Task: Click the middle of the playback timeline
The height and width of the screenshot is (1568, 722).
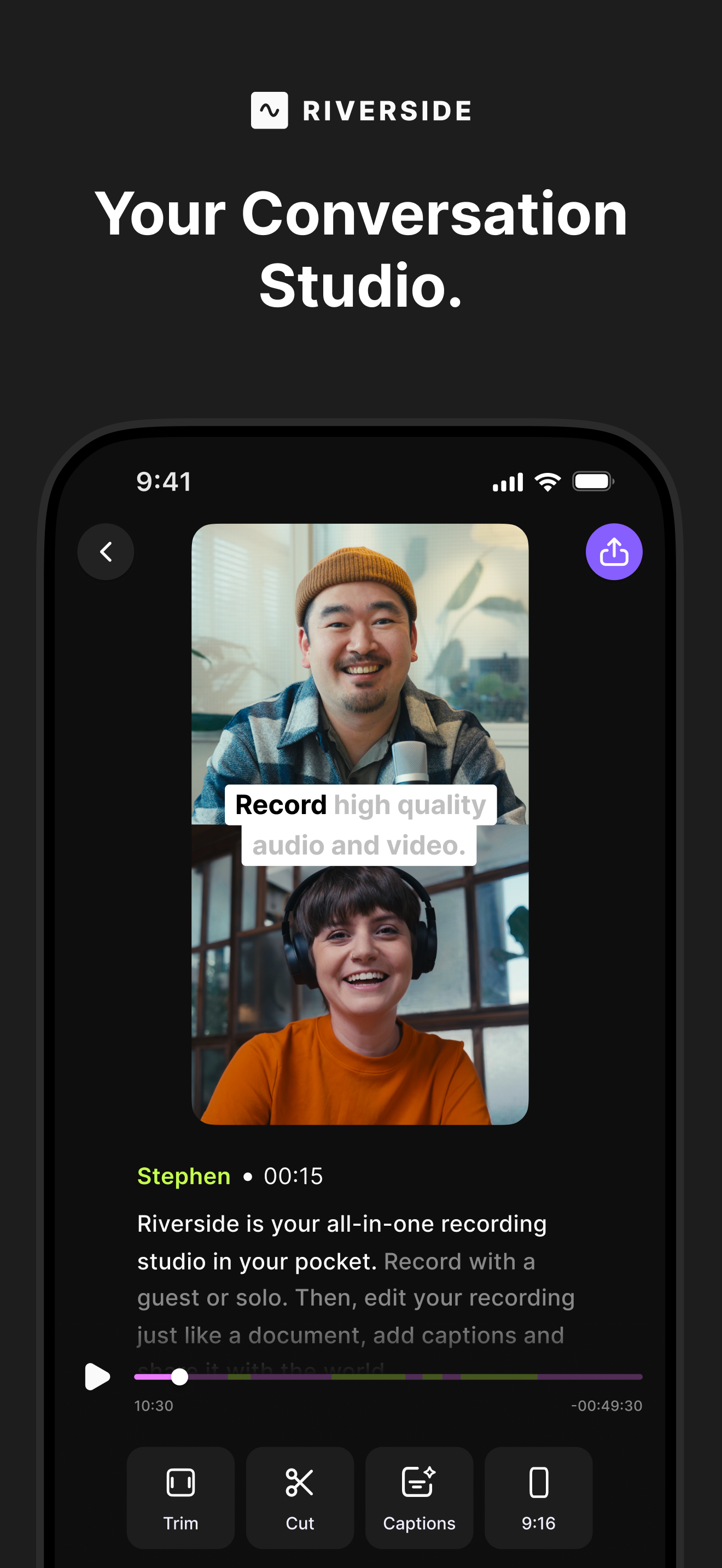Action: click(388, 1377)
